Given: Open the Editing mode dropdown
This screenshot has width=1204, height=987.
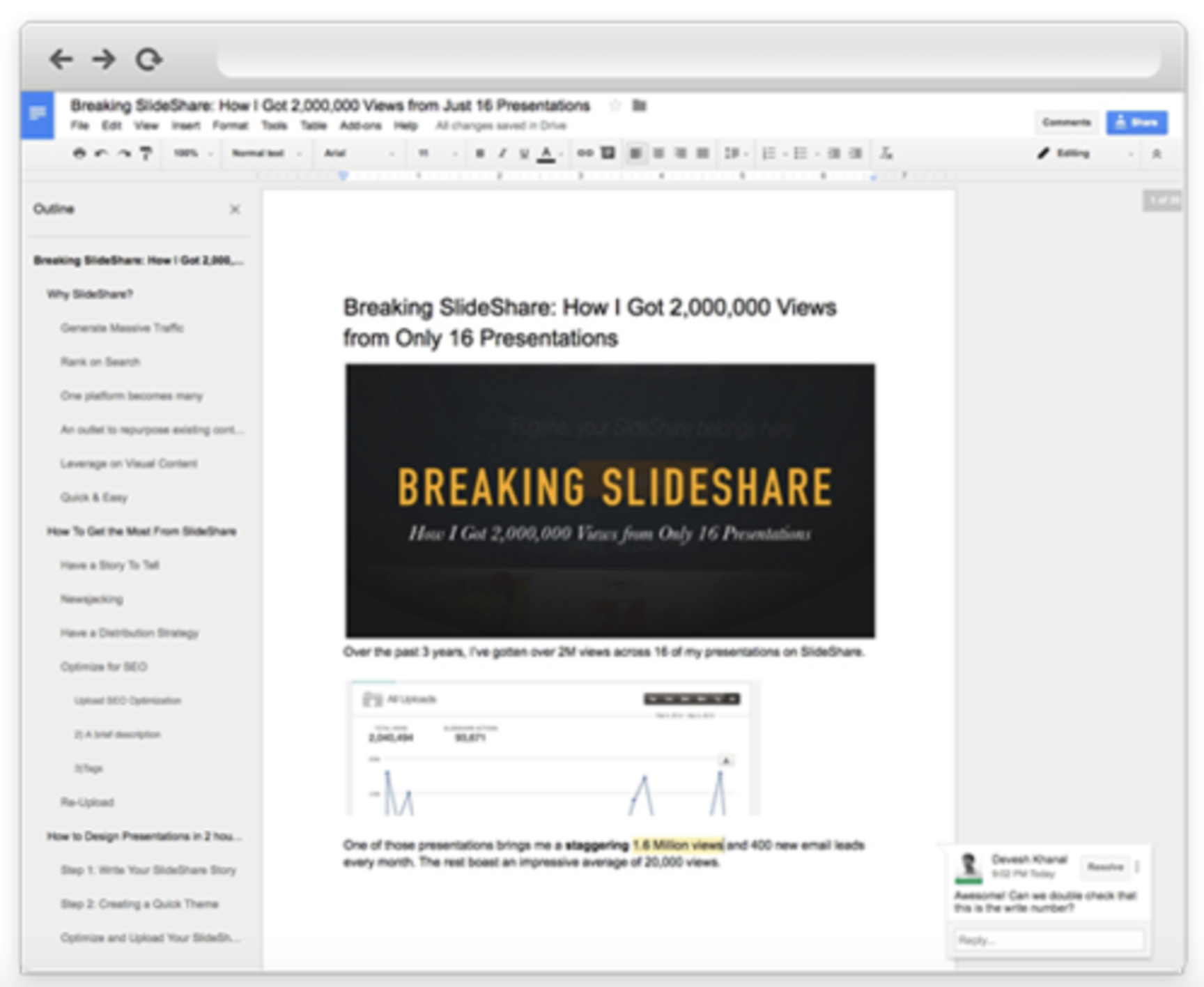Looking at the screenshot, I should point(1085,153).
